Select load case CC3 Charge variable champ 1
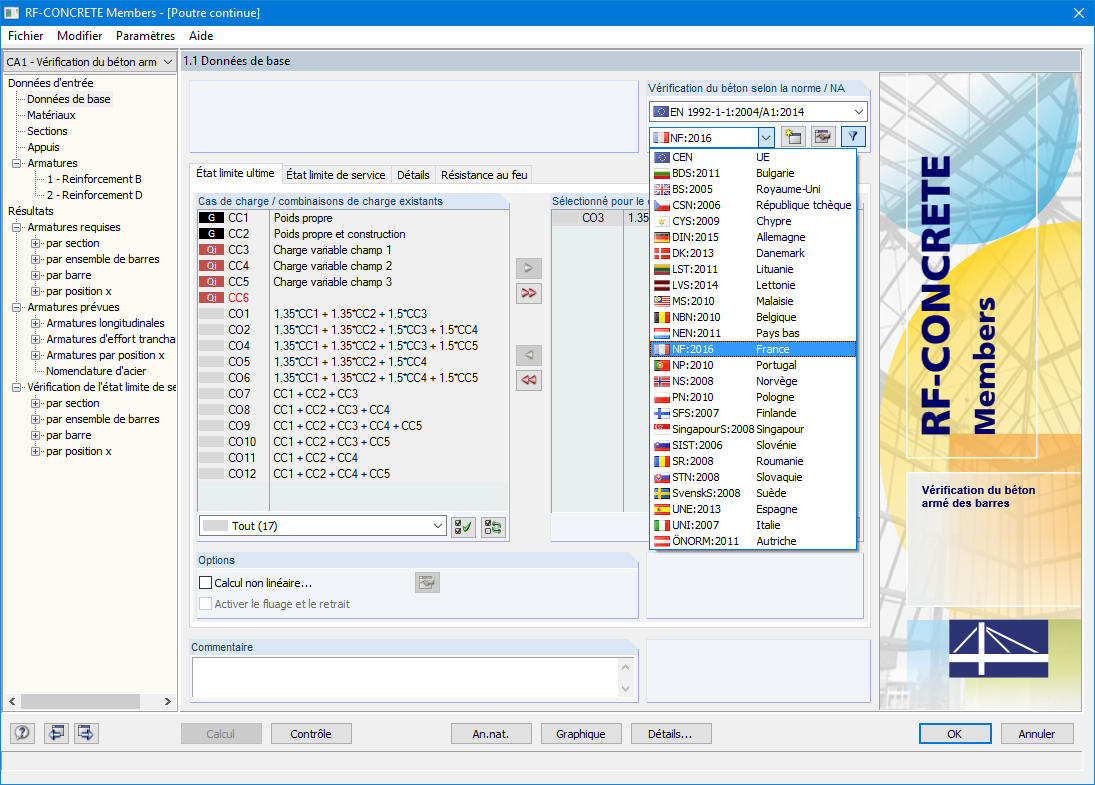1095x785 pixels. [x=353, y=250]
